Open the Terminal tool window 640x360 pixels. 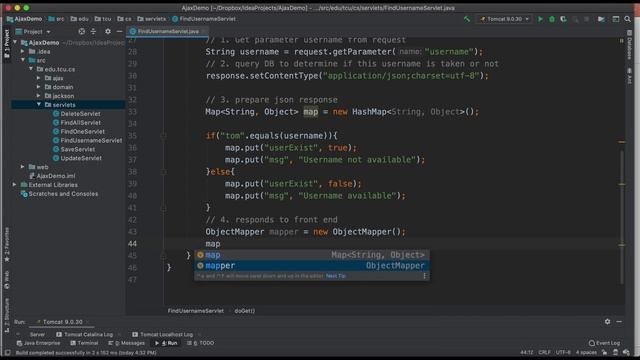pyautogui.click(x=84, y=343)
